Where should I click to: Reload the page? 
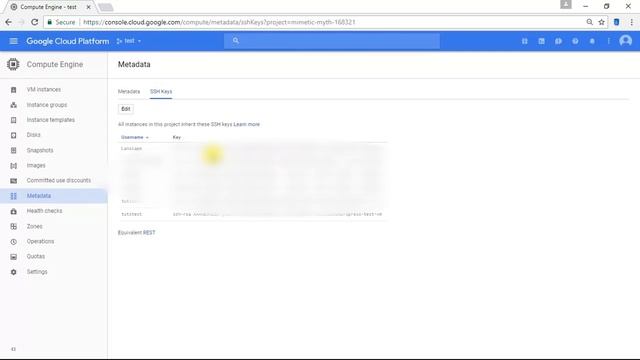point(35,22)
